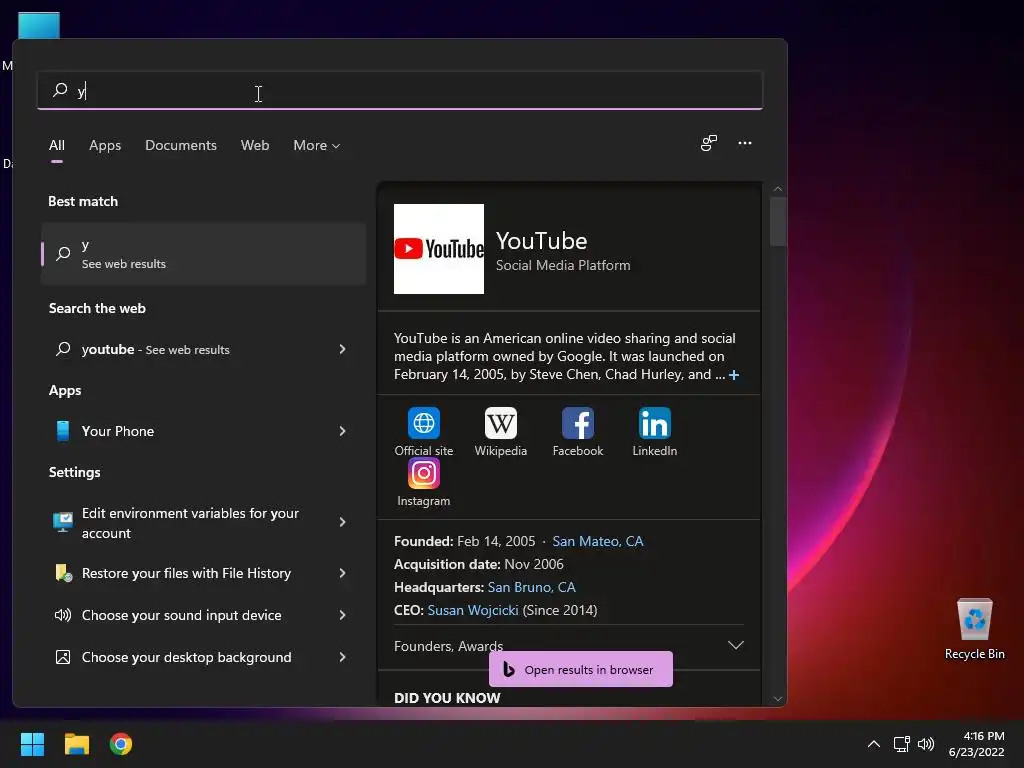Open the Your Phone app result
1024x768 pixels.
[x=203, y=431]
